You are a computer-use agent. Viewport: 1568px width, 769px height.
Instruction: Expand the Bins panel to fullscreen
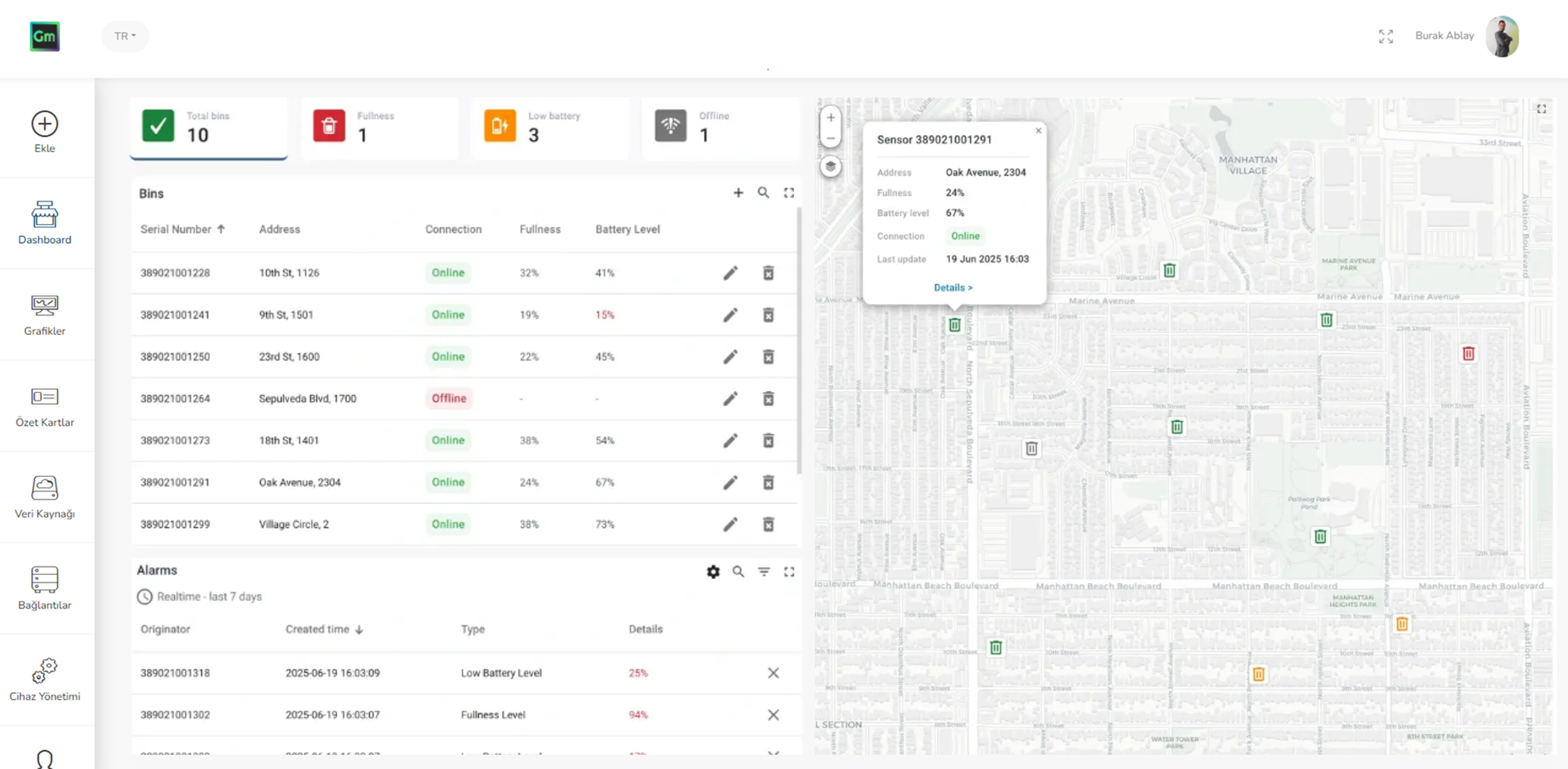pos(789,193)
